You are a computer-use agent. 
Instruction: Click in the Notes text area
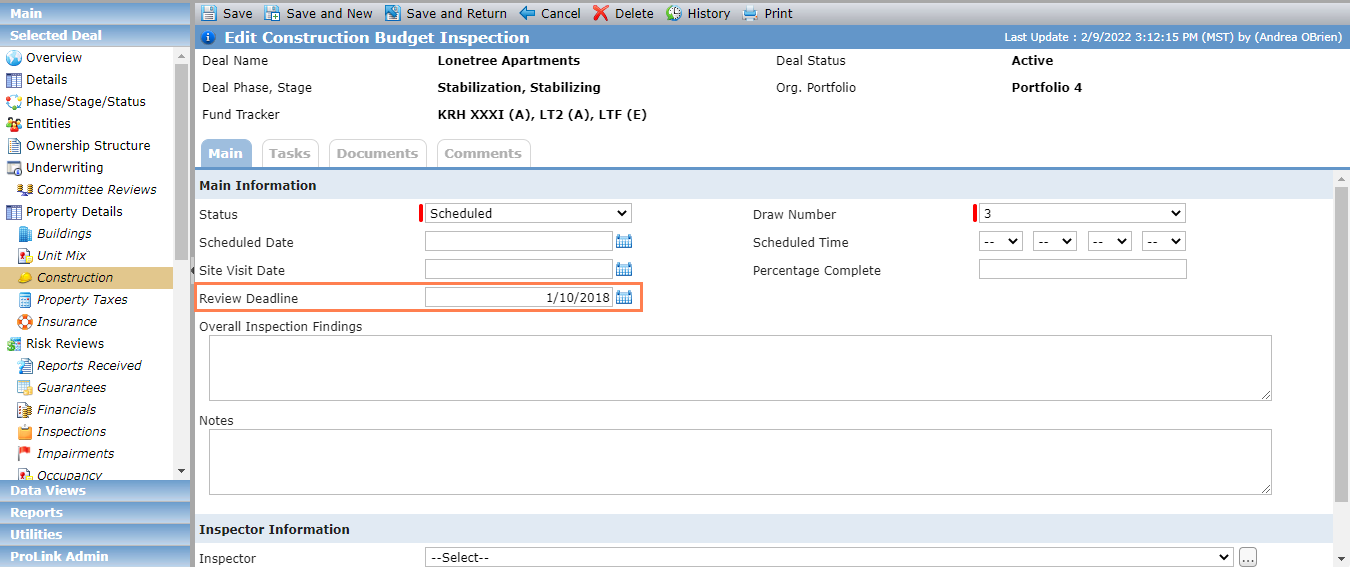pos(740,462)
